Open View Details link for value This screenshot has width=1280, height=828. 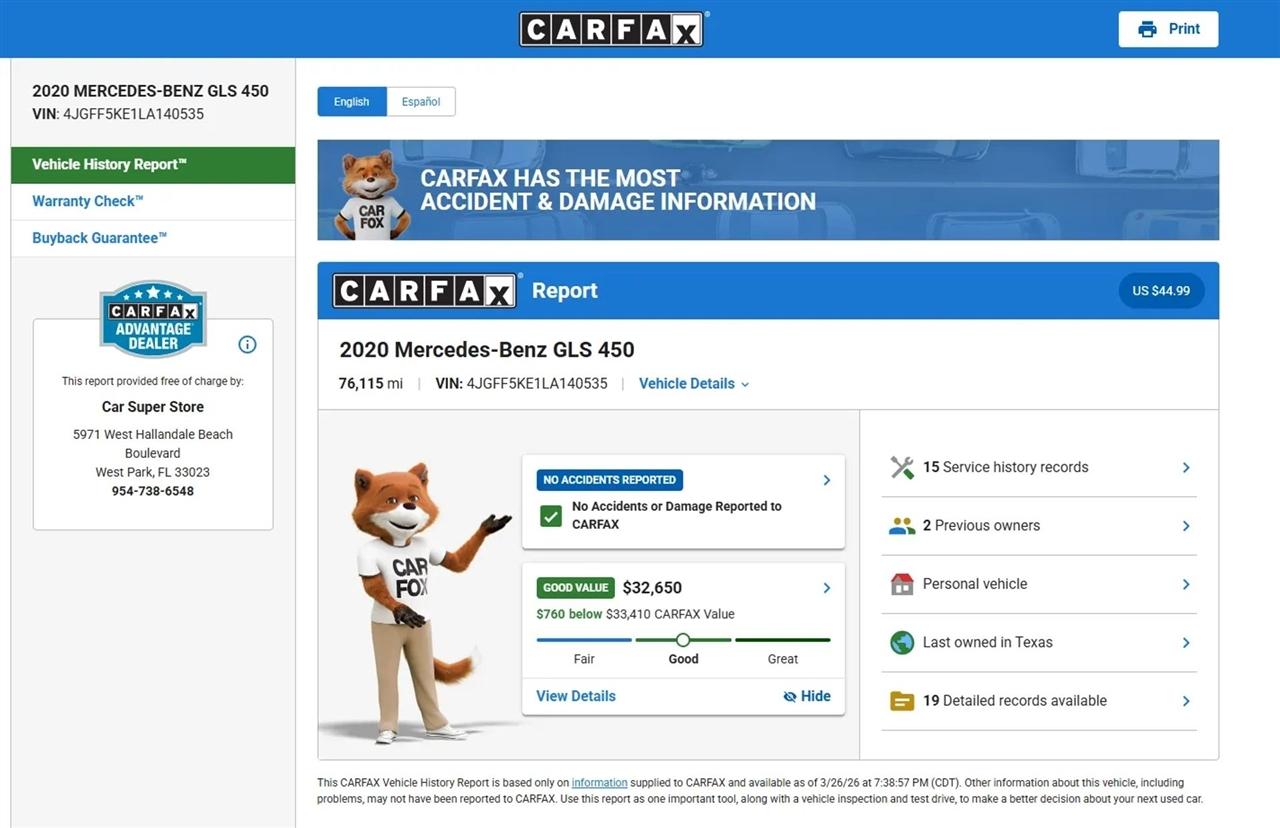click(x=576, y=696)
